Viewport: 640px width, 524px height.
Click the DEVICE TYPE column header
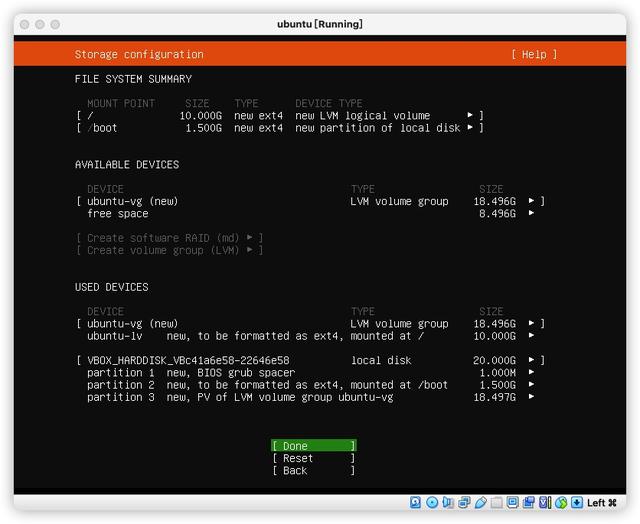329,103
